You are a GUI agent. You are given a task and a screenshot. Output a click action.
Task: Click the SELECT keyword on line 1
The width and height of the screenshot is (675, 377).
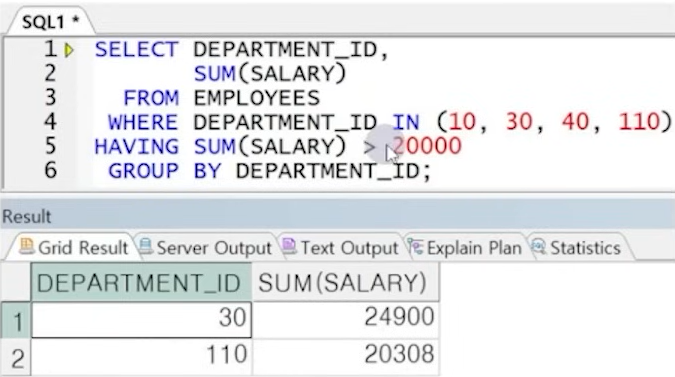click(136, 49)
